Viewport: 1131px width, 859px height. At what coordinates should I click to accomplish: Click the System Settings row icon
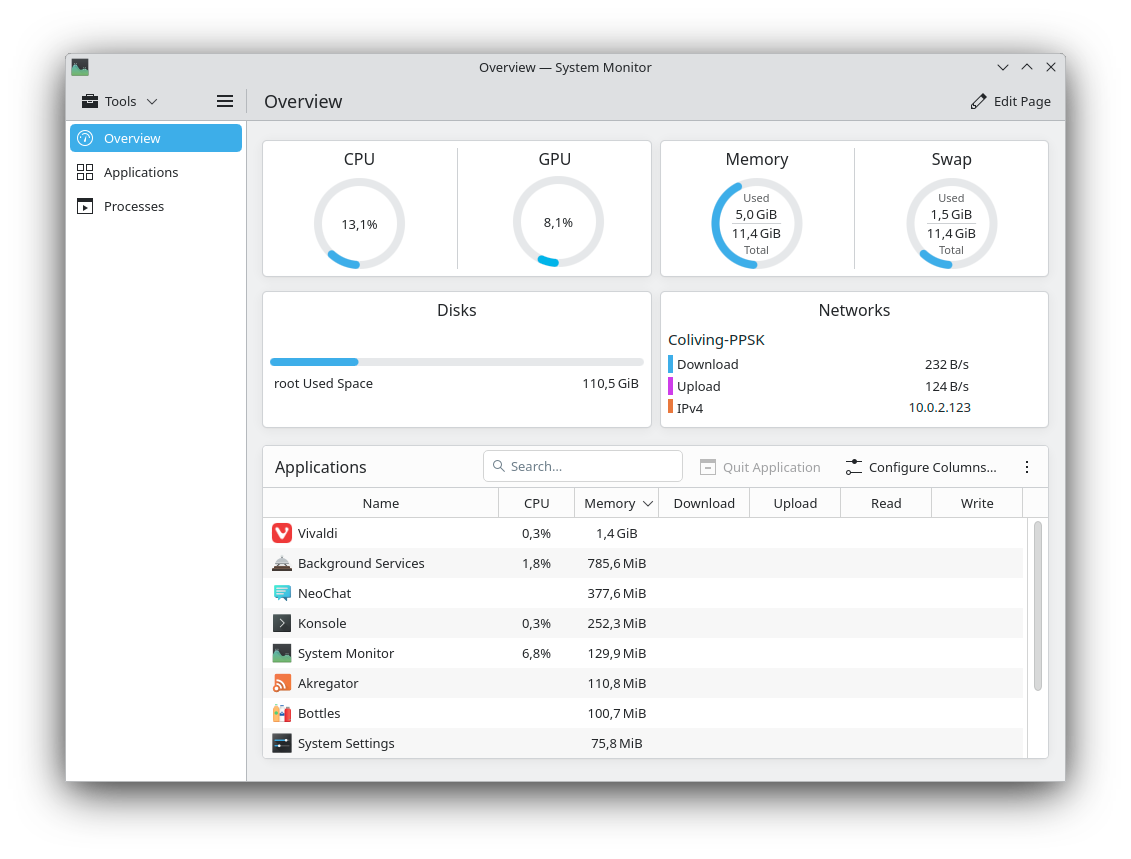(x=282, y=743)
